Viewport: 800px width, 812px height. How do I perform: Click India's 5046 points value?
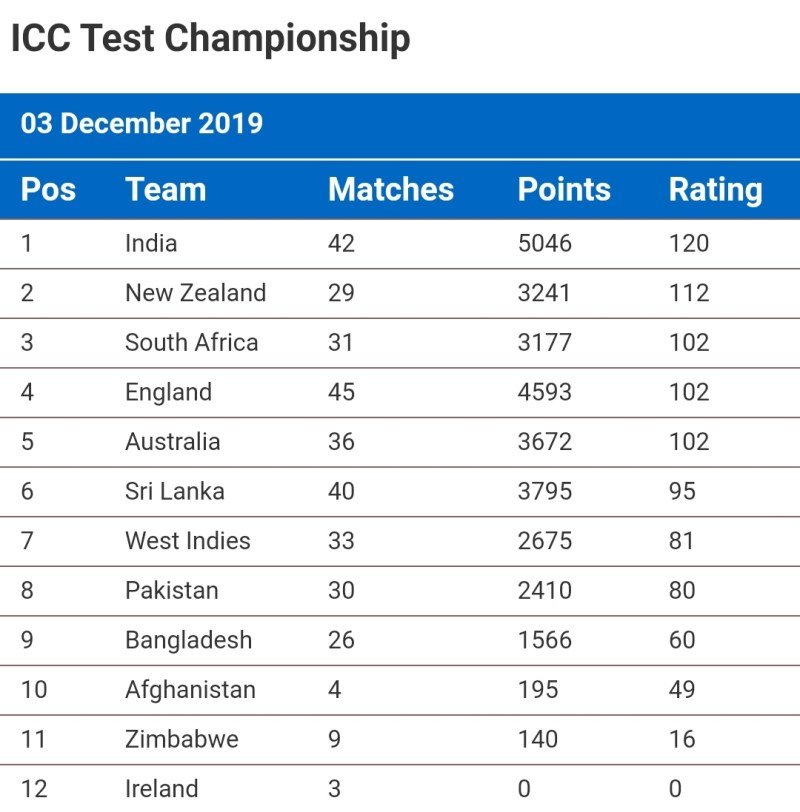pos(545,243)
